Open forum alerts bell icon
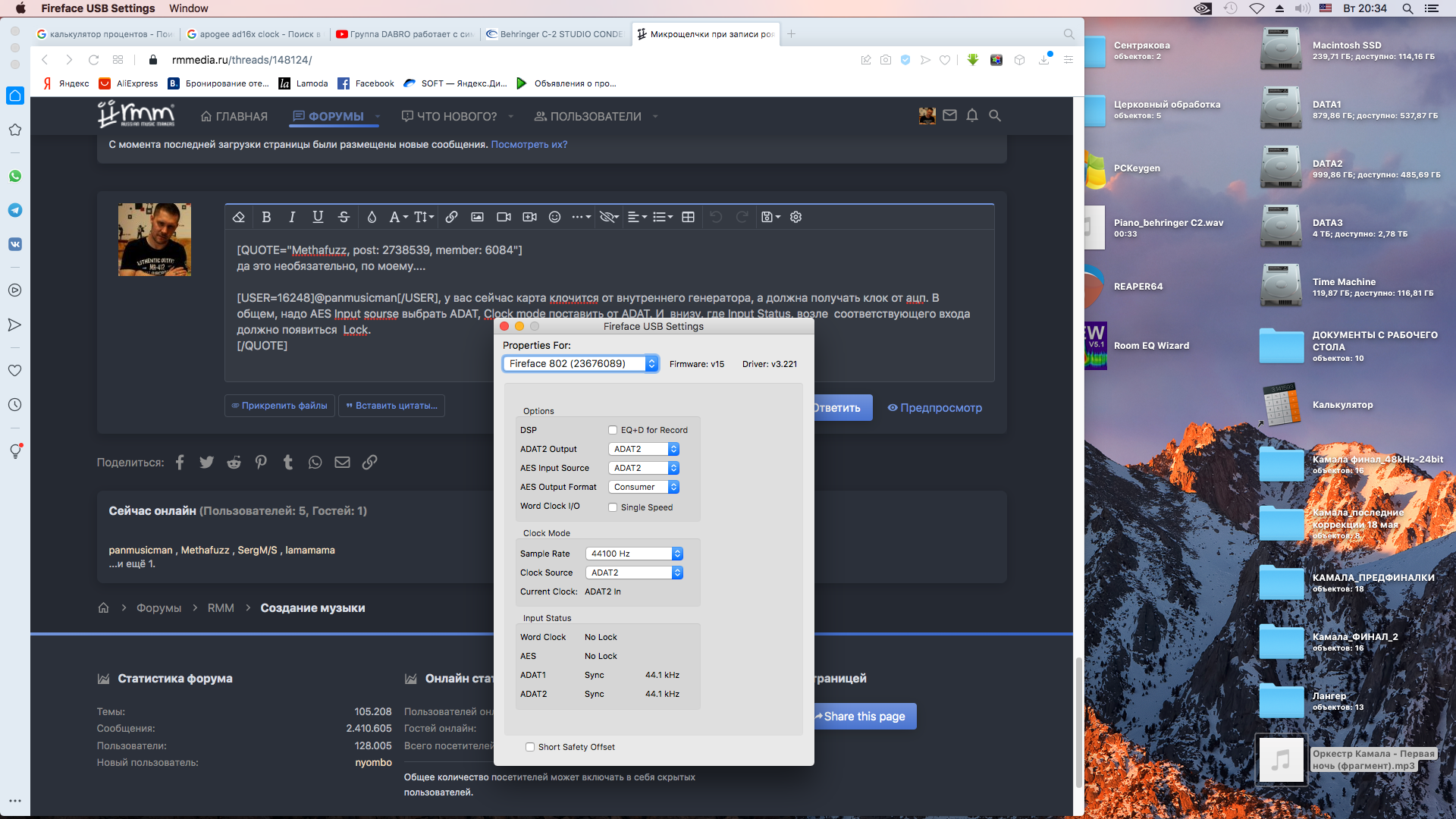This screenshot has width=1456, height=819. tap(972, 115)
